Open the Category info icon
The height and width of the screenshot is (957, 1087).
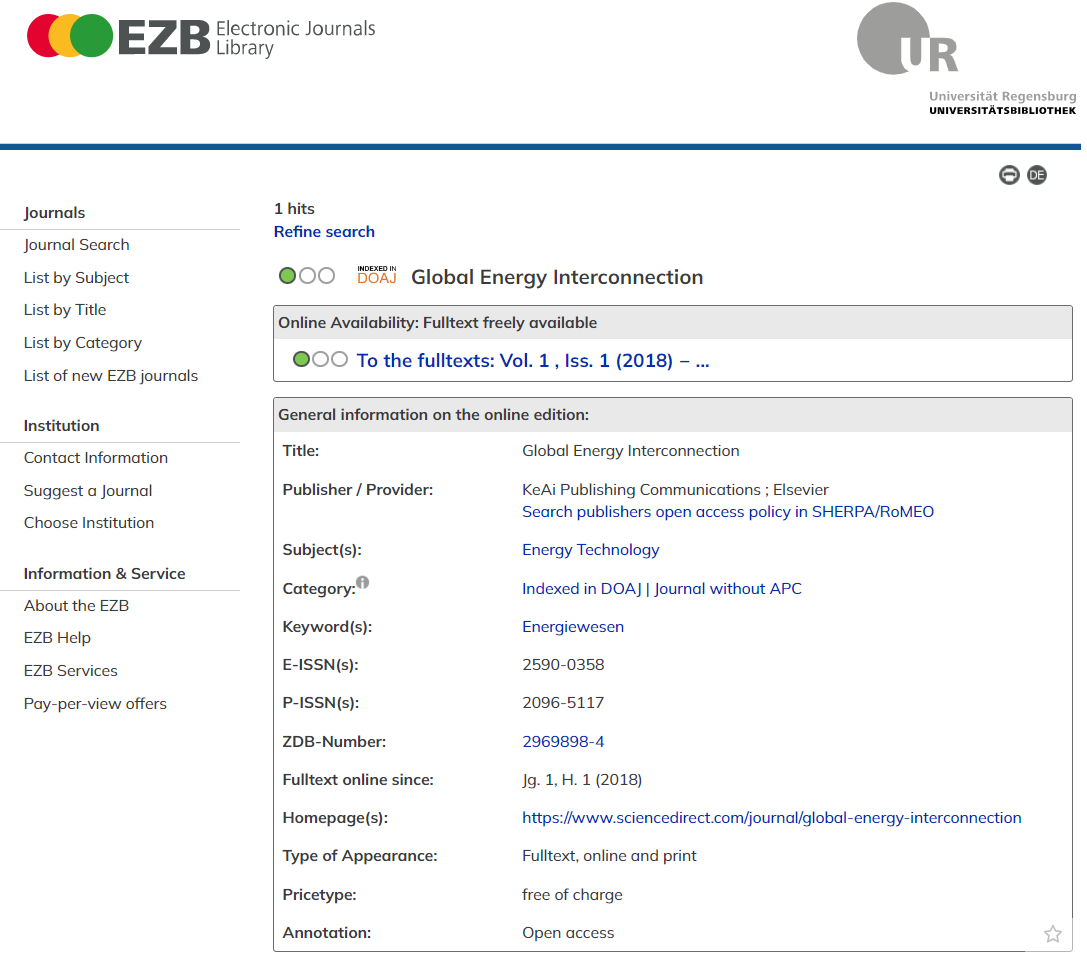point(363,582)
